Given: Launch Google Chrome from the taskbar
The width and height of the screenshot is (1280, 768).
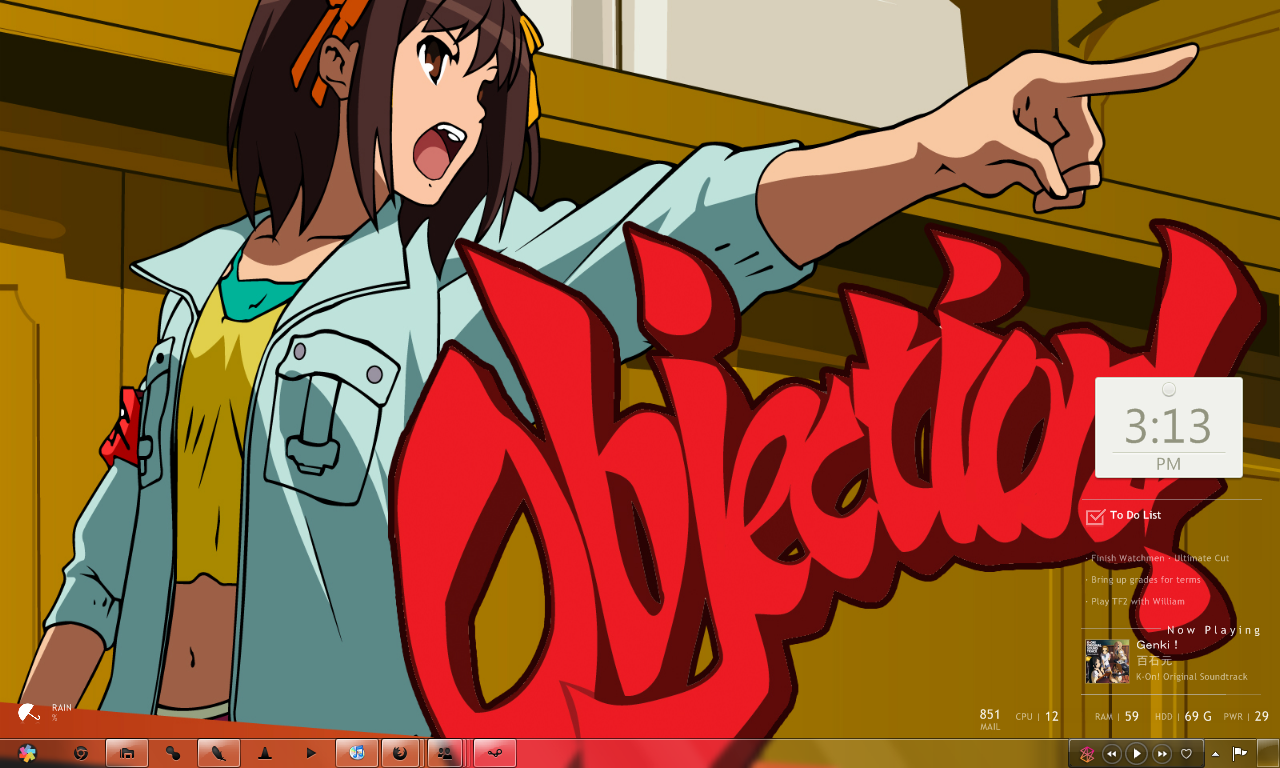Looking at the screenshot, I should pos(81,753).
